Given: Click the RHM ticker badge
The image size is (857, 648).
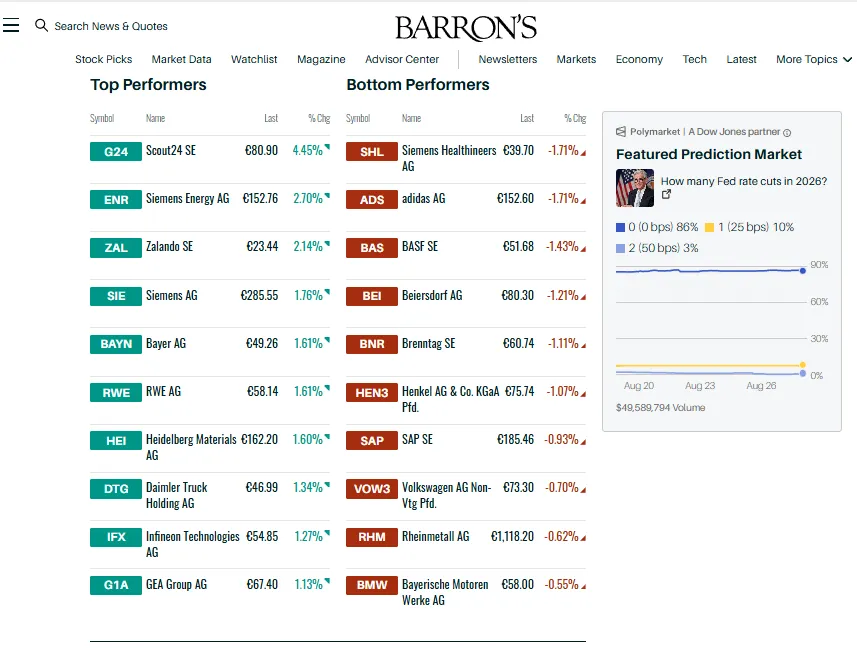Looking at the screenshot, I should click(372, 537).
